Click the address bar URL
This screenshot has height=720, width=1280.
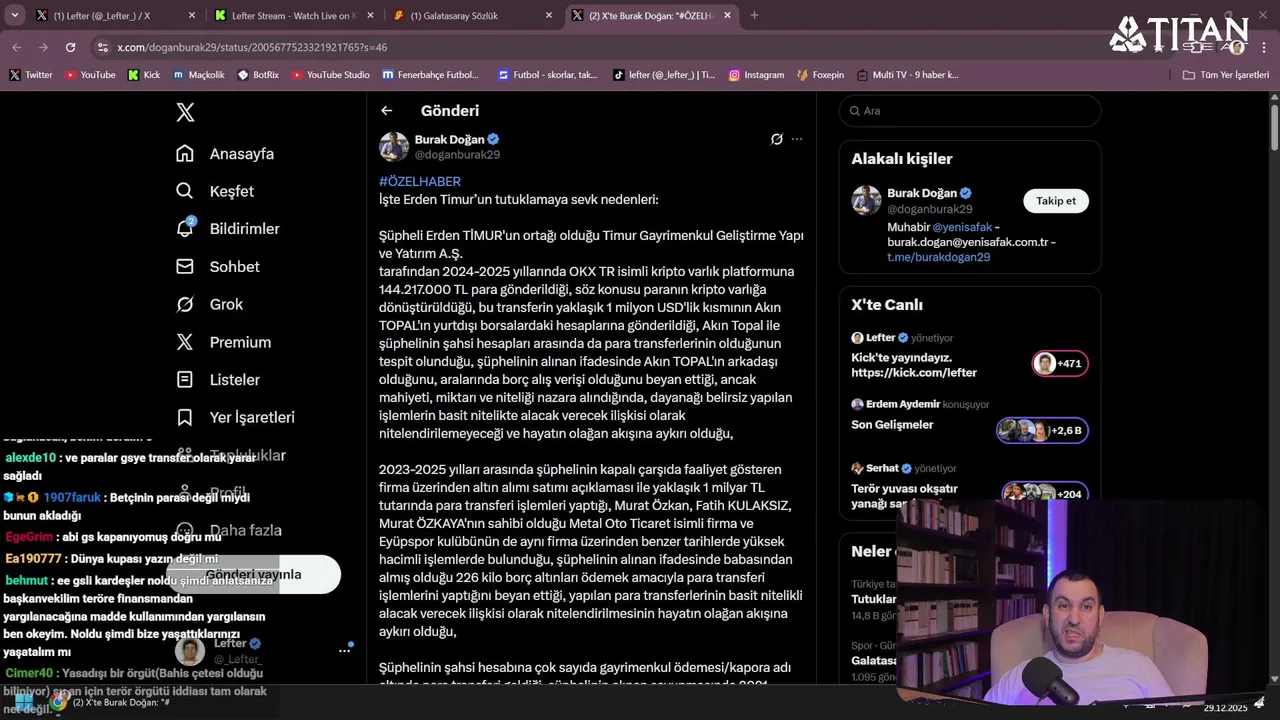point(252,47)
